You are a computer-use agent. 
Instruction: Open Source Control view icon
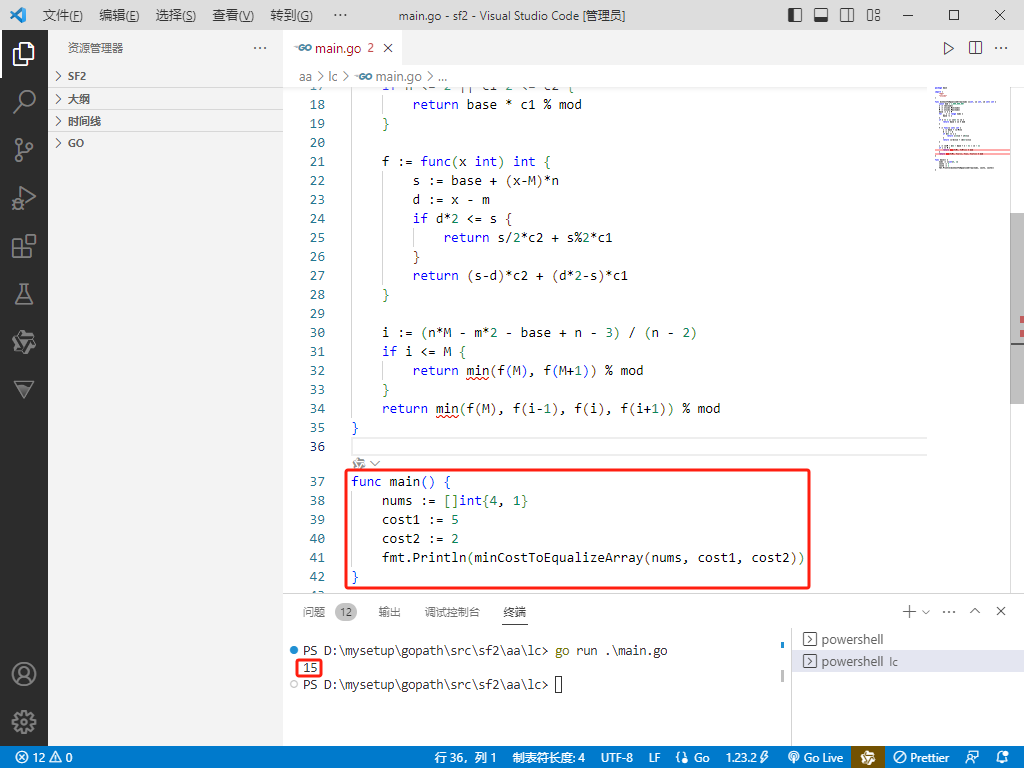24,150
